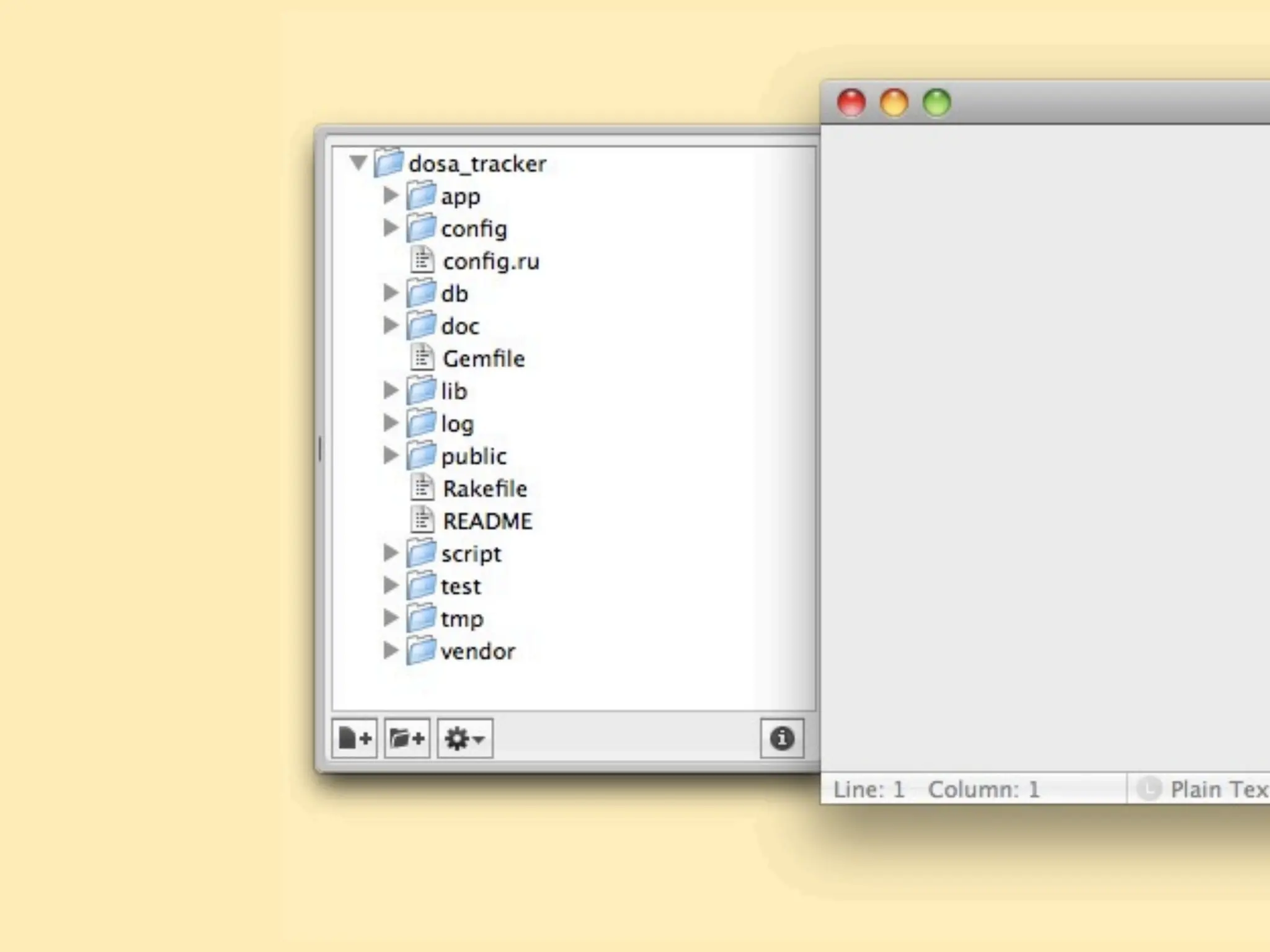
Task: Select the Gemfile document icon
Action: pos(422,358)
